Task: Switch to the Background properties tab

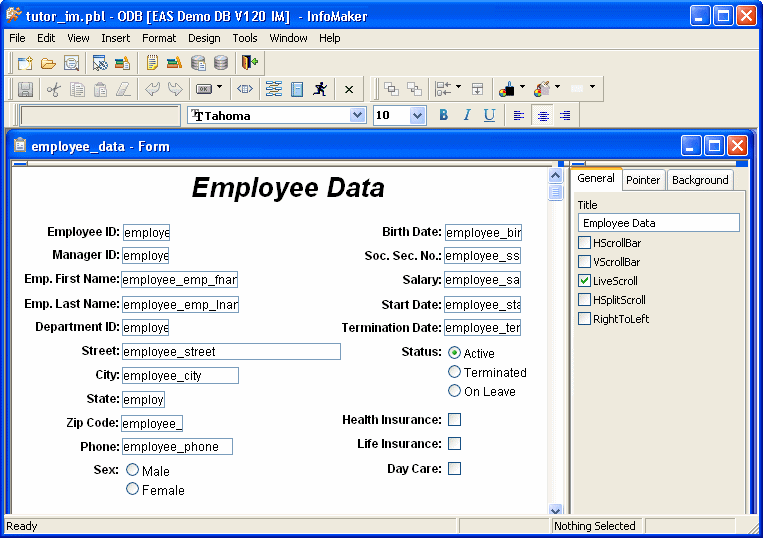Action: pyautogui.click(x=700, y=180)
